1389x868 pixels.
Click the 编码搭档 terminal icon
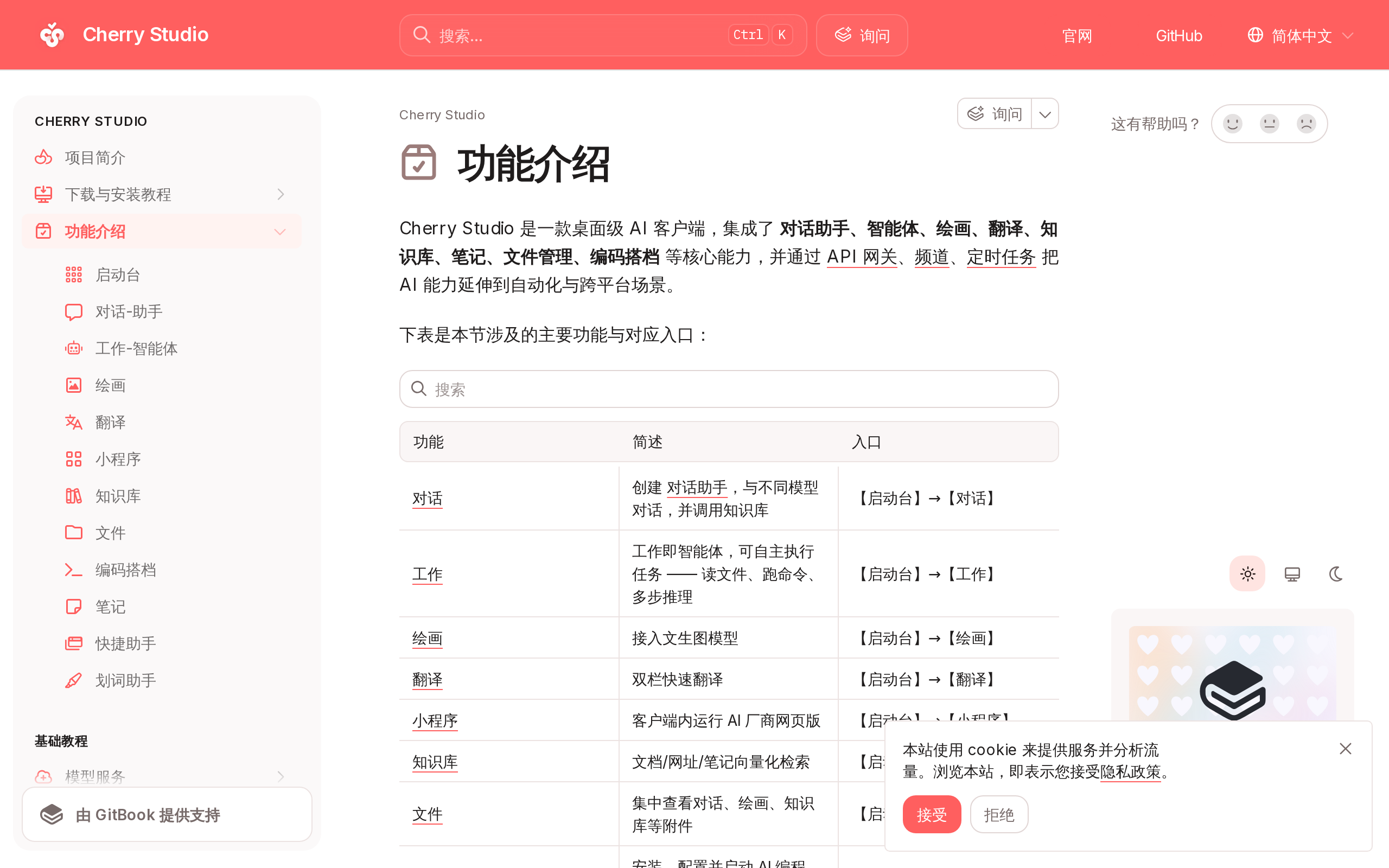coord(73,570)
